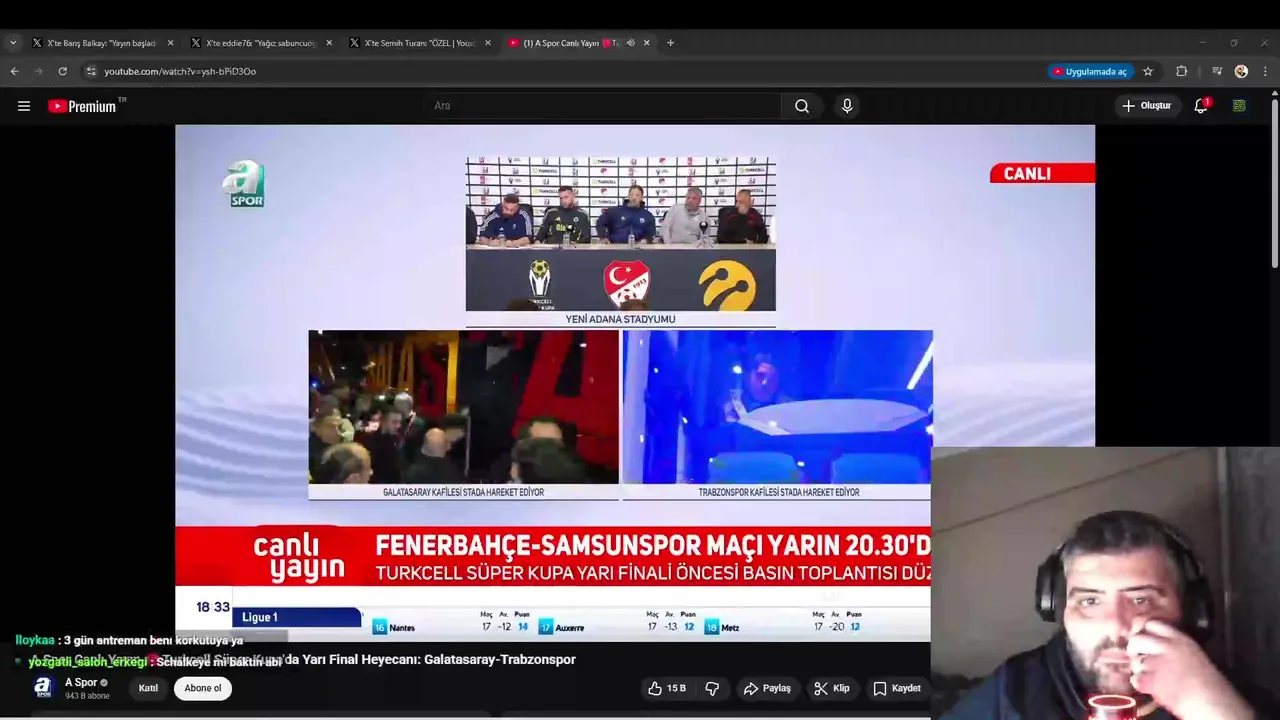Click the search magnifier button
This screenshot has height=720, width=1280.
[x=802, y=106]
